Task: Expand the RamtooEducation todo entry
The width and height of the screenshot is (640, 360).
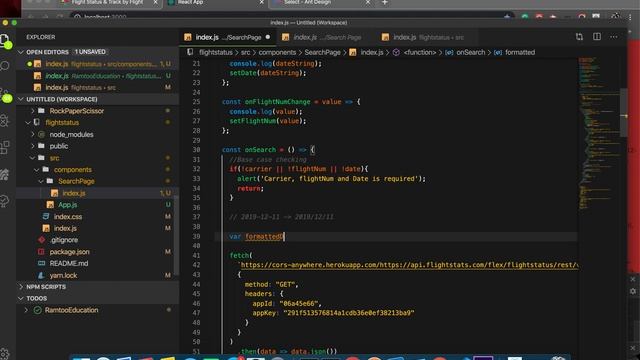Action: click(x=27, y=310)
